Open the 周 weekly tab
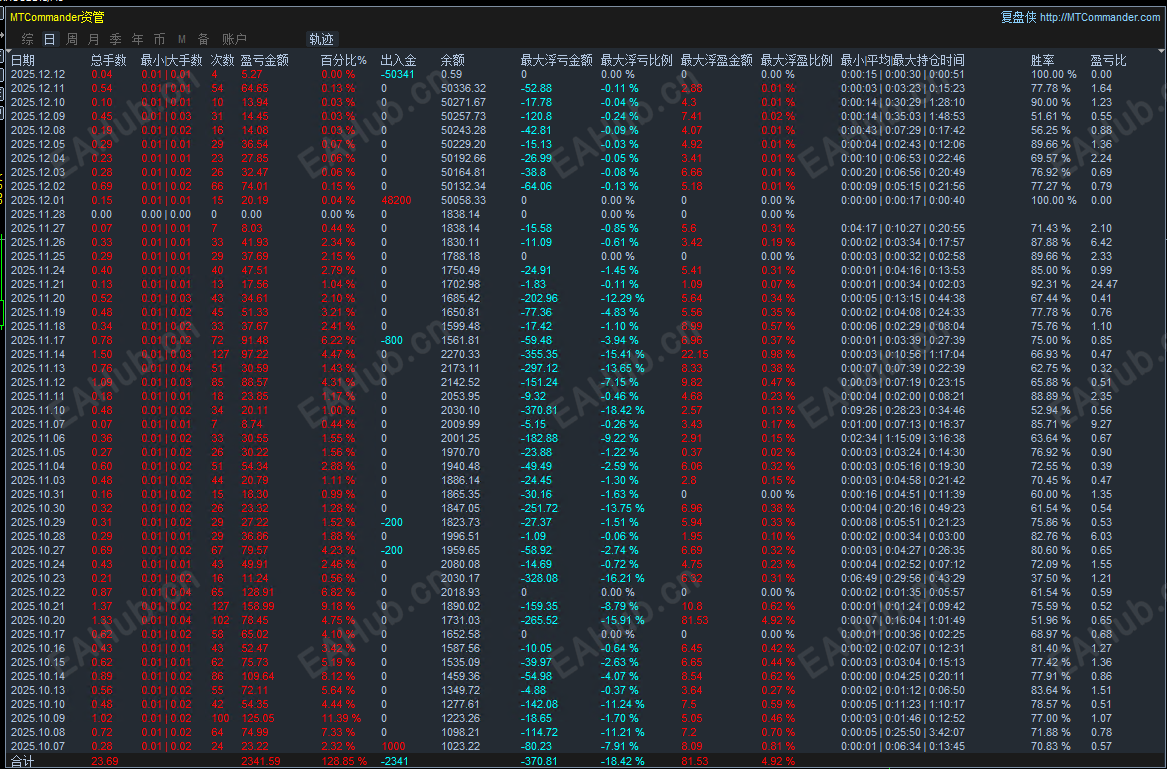 (x=71, y=39)
